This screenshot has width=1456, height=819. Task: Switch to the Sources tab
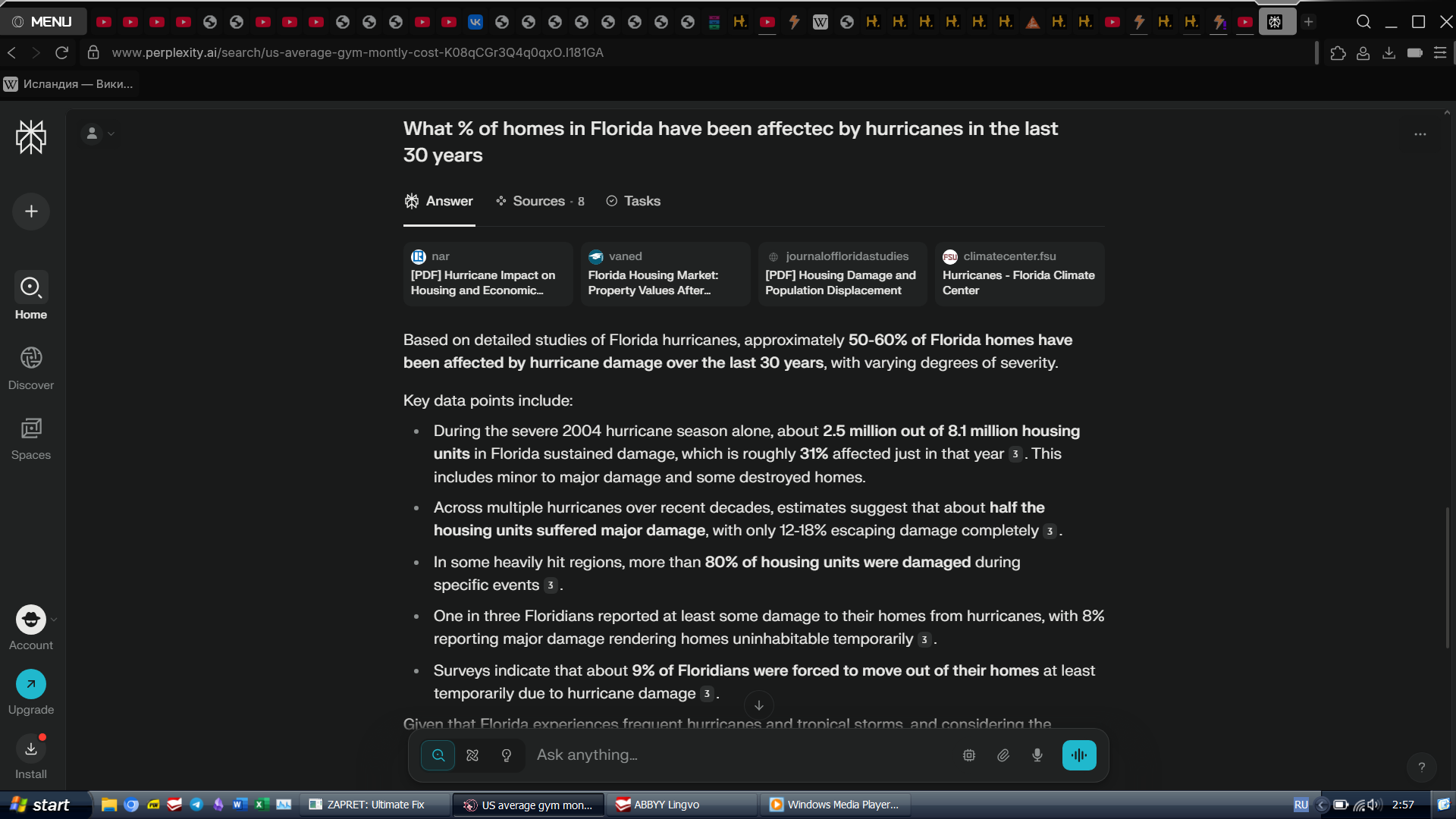[540, 201]
